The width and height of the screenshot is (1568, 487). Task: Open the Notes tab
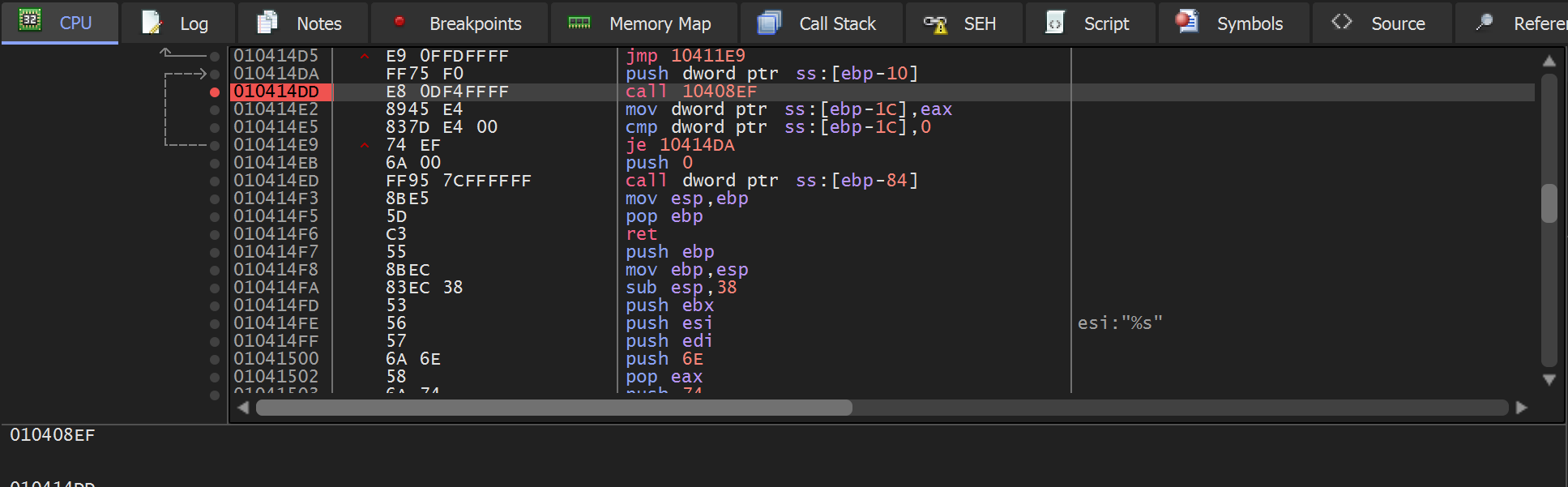click(x=303, y=23)
